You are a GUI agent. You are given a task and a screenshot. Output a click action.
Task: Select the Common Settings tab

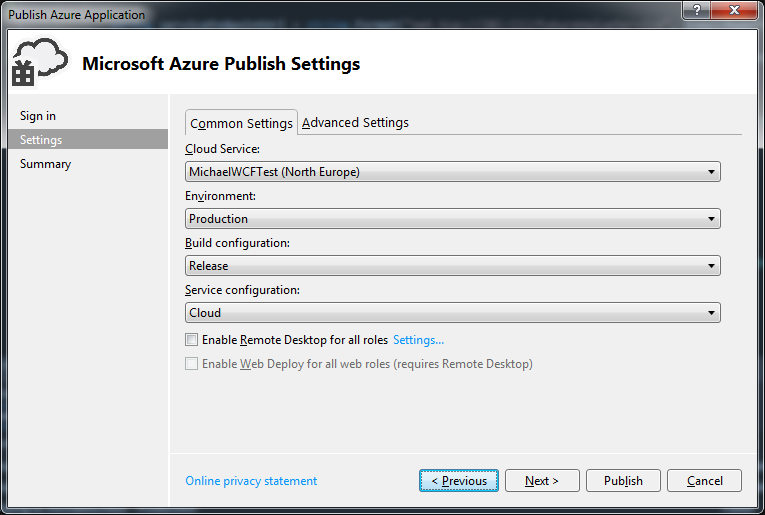point(241,123)
